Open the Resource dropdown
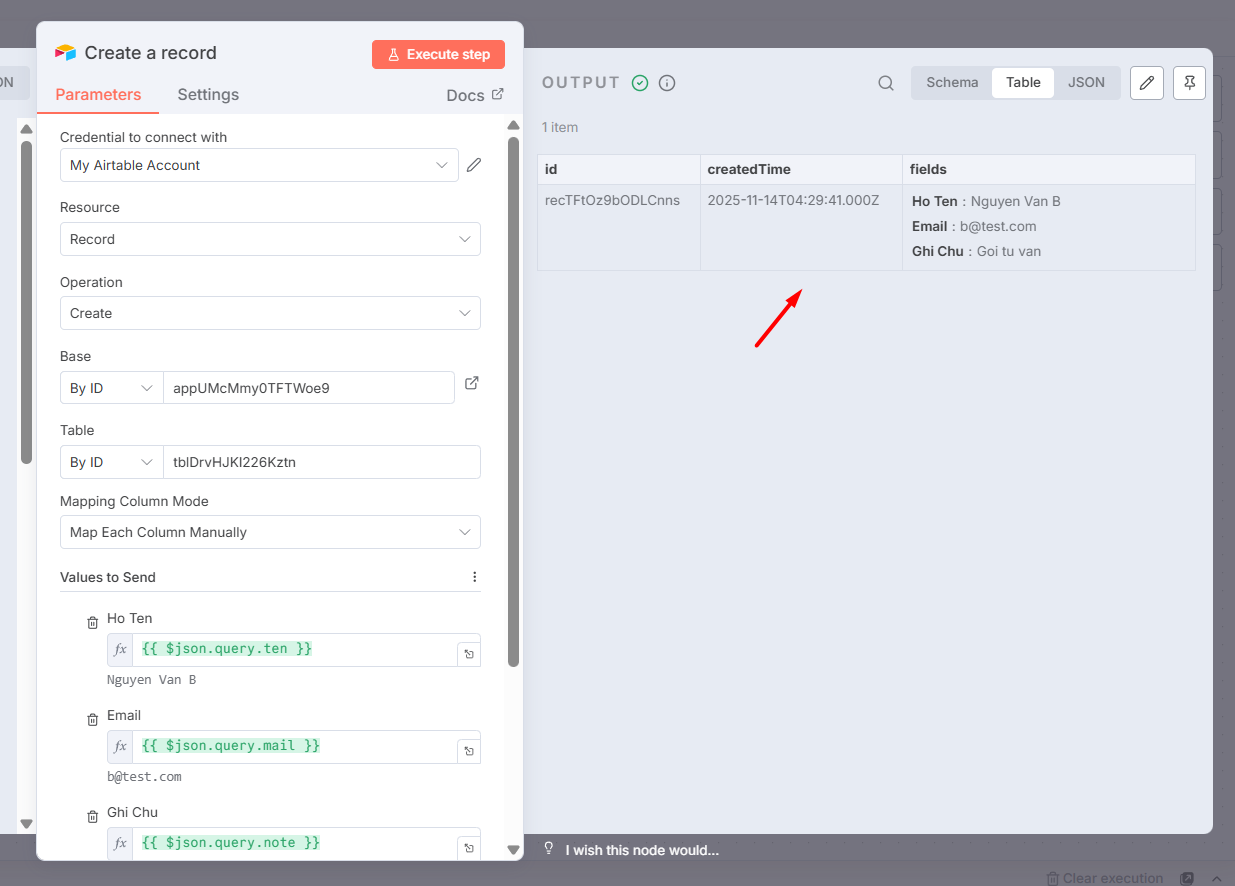The height and width of the screenshot is (886, 1235). click(x=270, y=239)
